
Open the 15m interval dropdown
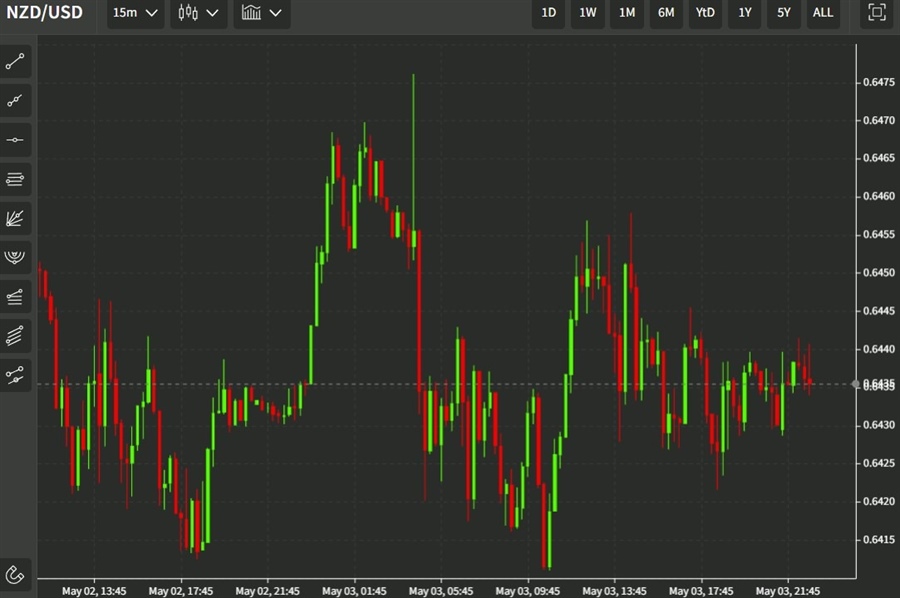135,13
